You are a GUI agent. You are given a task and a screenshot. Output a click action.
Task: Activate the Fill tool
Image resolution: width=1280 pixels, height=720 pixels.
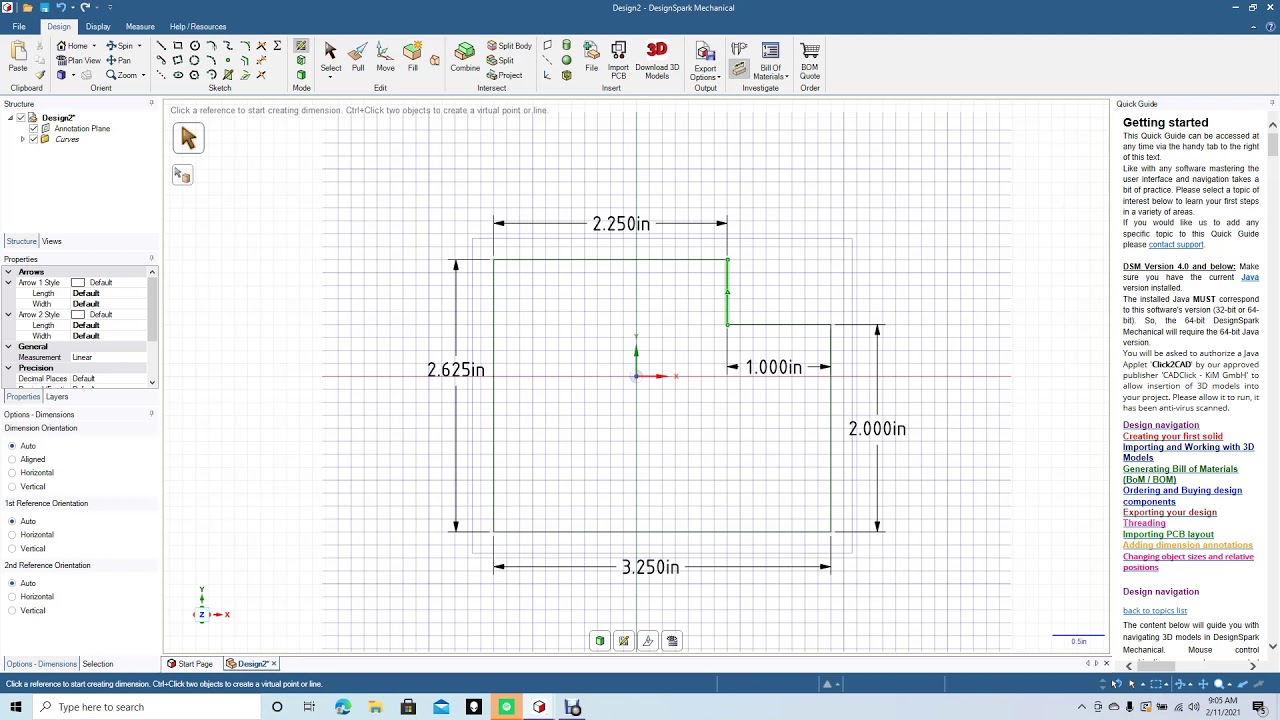[412, 58]
